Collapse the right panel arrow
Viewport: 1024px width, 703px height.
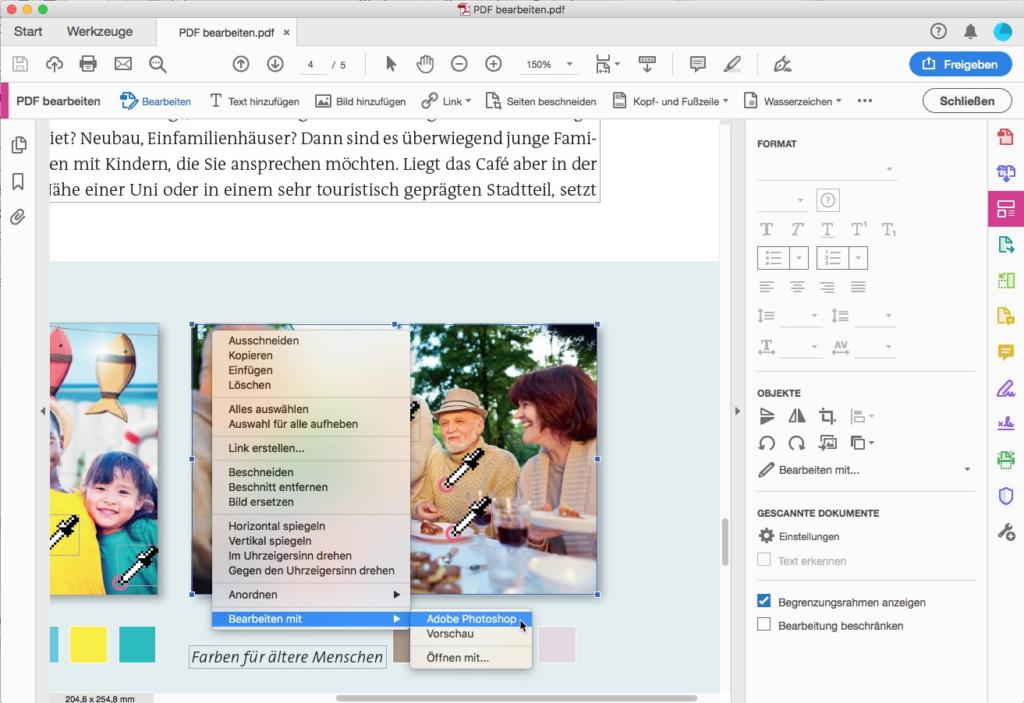click(x=738, y=411)
